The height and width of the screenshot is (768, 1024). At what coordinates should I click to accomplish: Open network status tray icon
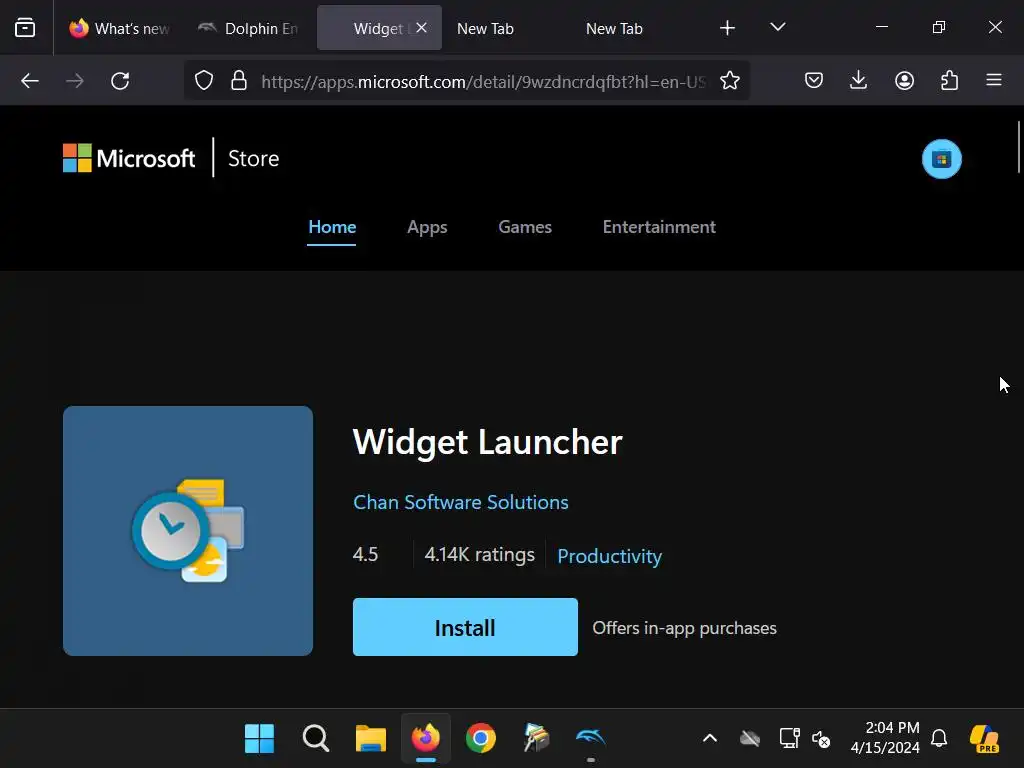tap(790, 739)
